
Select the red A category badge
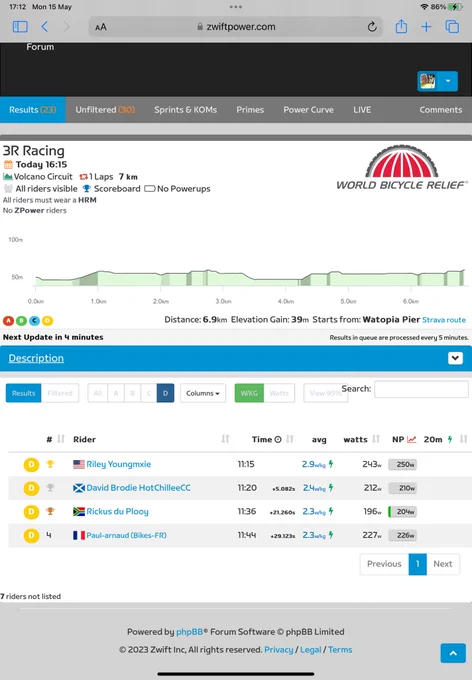coord(8,321)
